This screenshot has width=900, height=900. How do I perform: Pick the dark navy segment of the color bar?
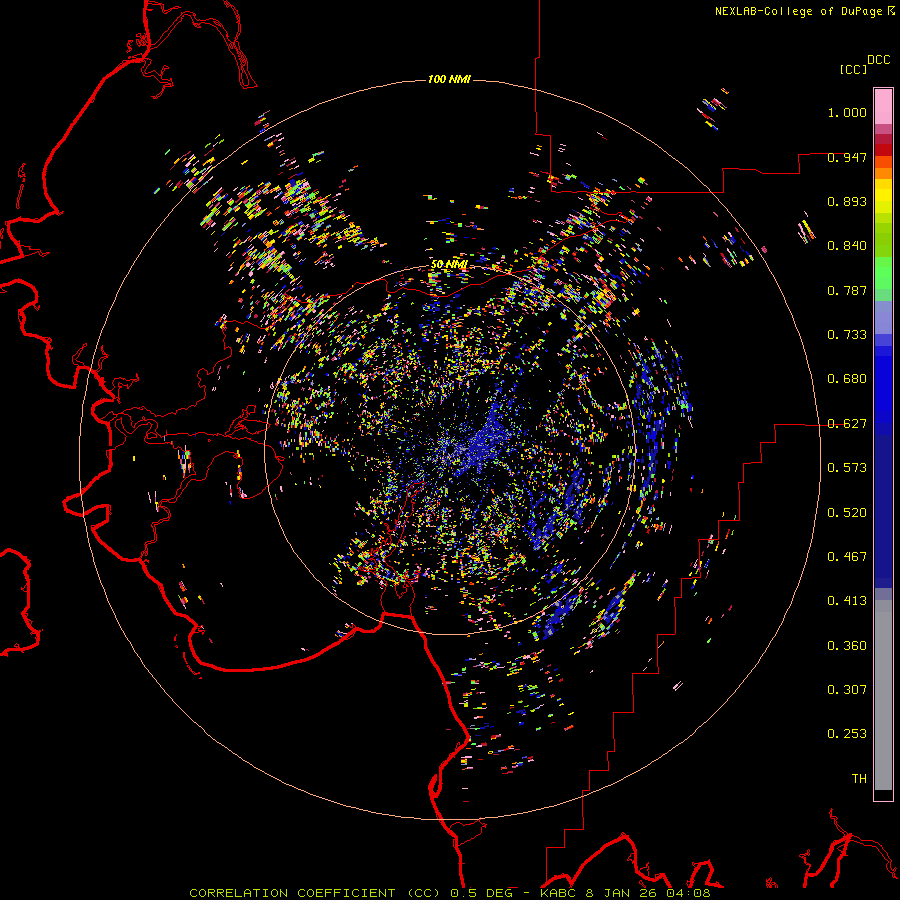883,505
